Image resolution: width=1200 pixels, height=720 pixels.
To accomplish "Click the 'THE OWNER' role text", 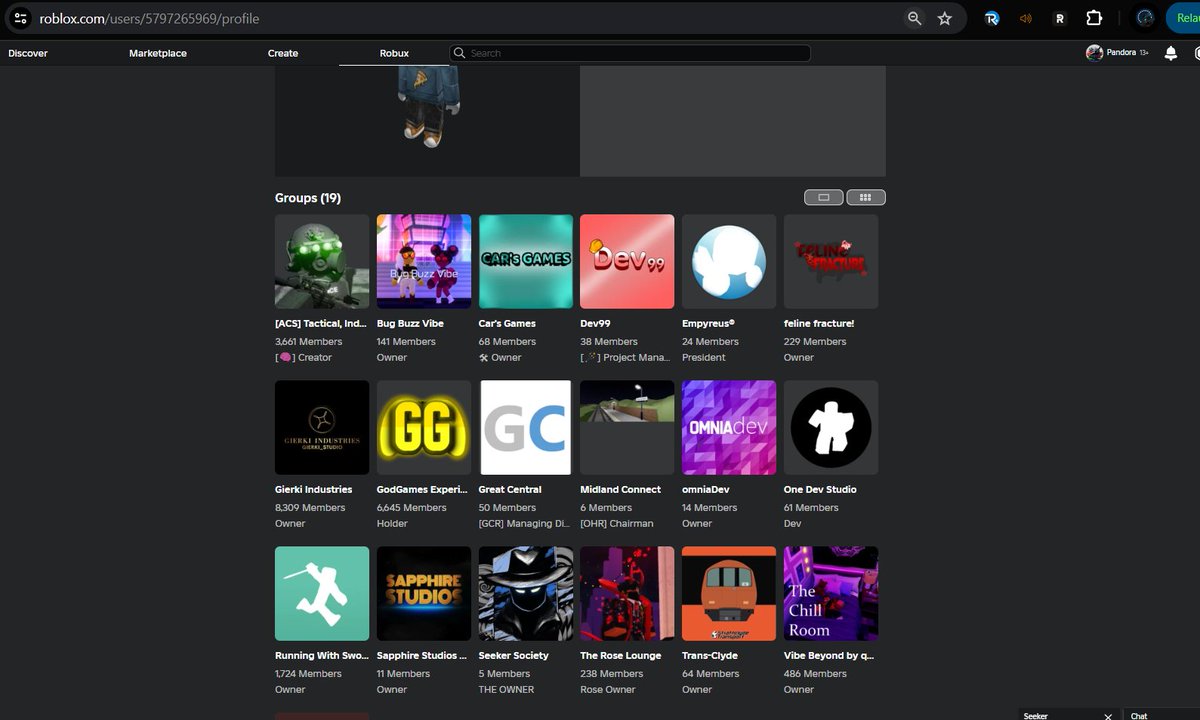I will click(507, 689).
